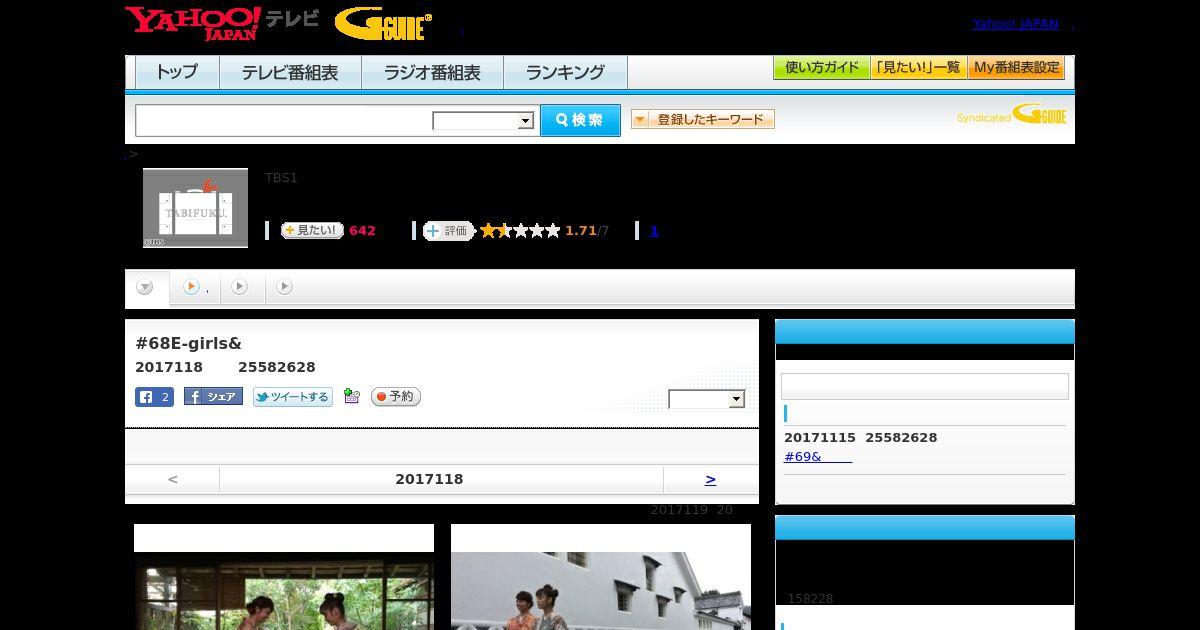Open the Facebook like count button
Screen dimensions: 1200x630
[x=154, y=397]
